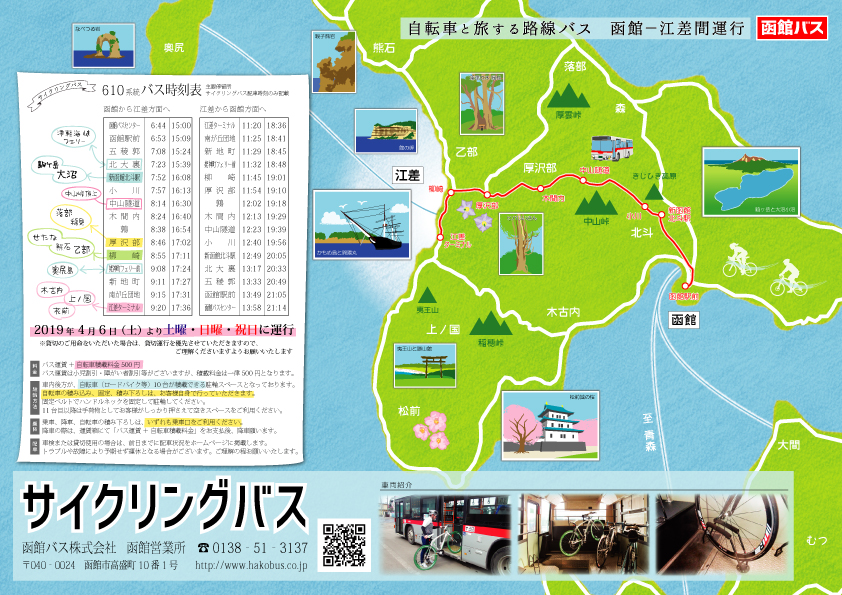Select the 9:20 arrival time cell
Viewport: 842px width, 595px height.
point(158,308)
